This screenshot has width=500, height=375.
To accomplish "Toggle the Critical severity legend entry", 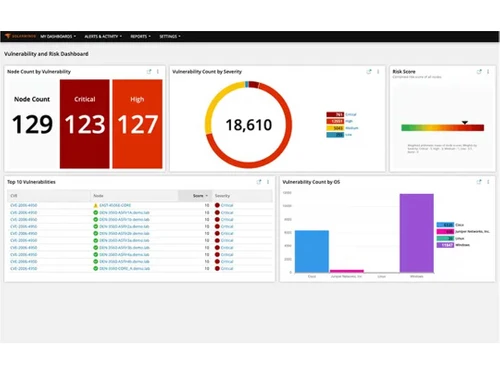I will [341, 114].
